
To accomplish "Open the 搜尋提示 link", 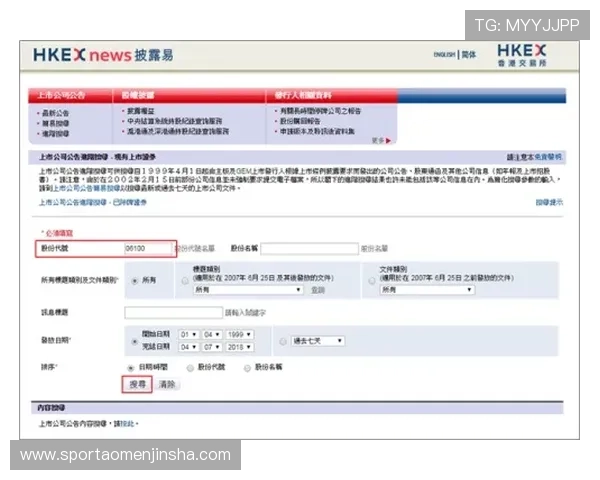I will click(x=549, y=202).
